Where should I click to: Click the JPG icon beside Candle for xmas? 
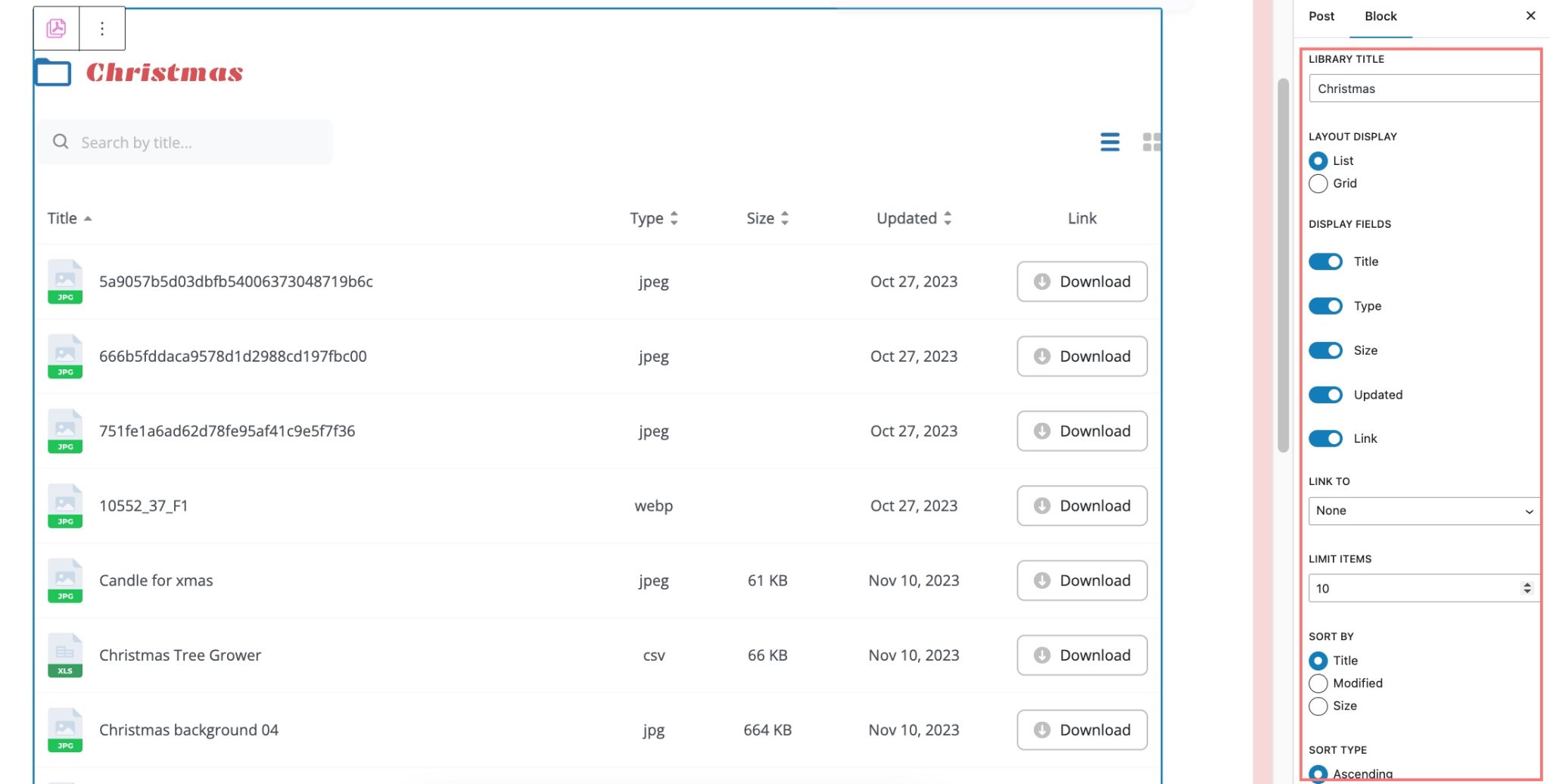point(65,580)
